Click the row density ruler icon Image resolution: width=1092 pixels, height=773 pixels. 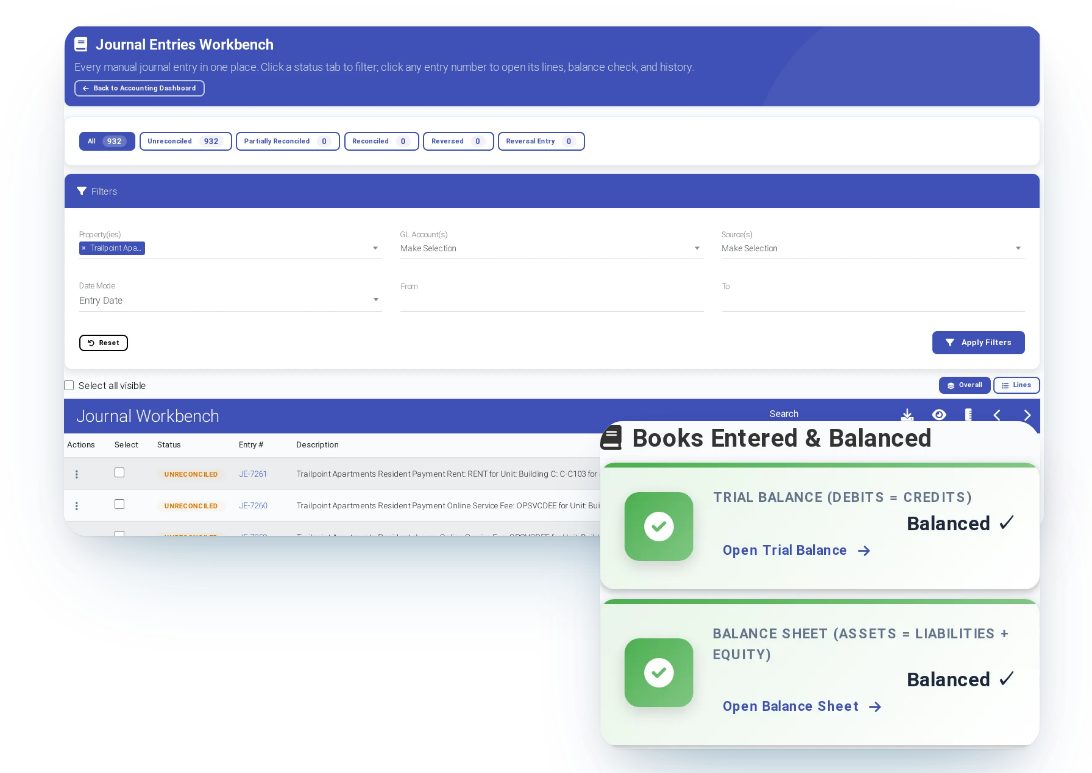point(968,415)
